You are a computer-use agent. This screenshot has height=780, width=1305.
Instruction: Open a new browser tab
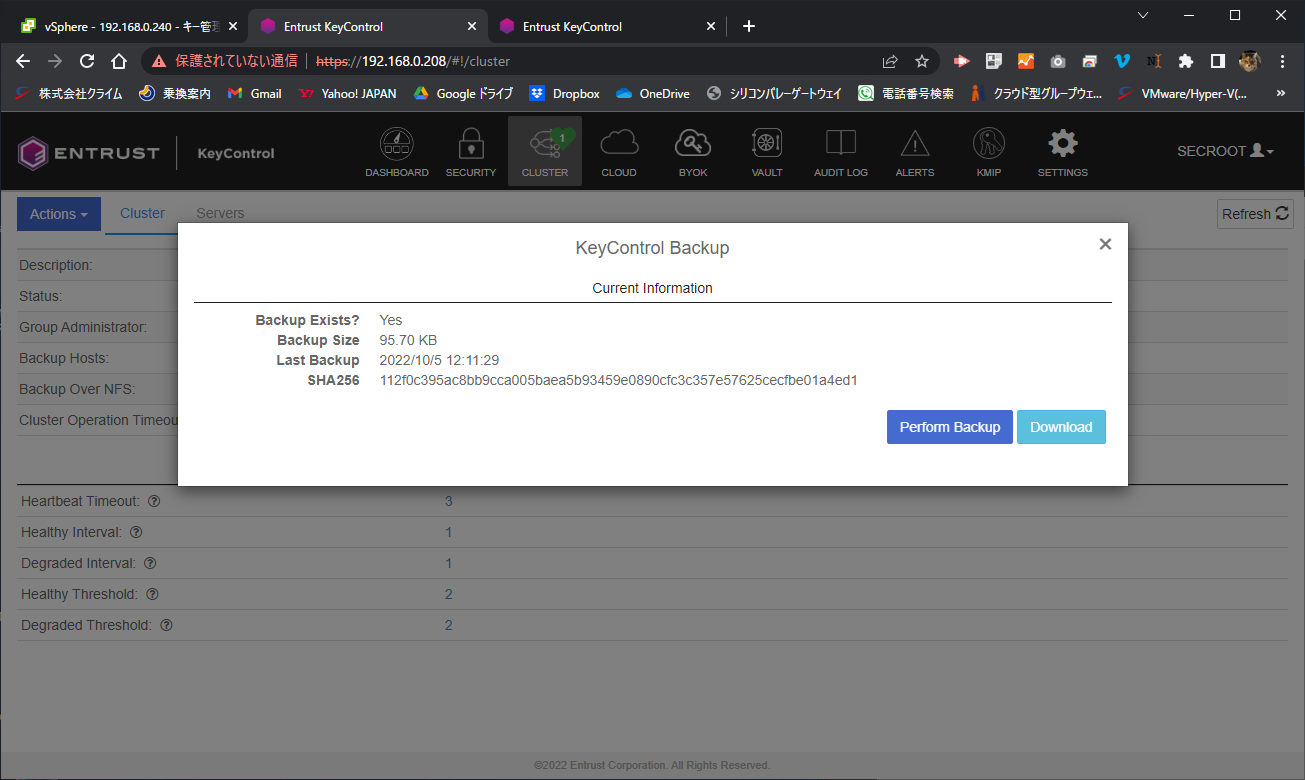749,26
